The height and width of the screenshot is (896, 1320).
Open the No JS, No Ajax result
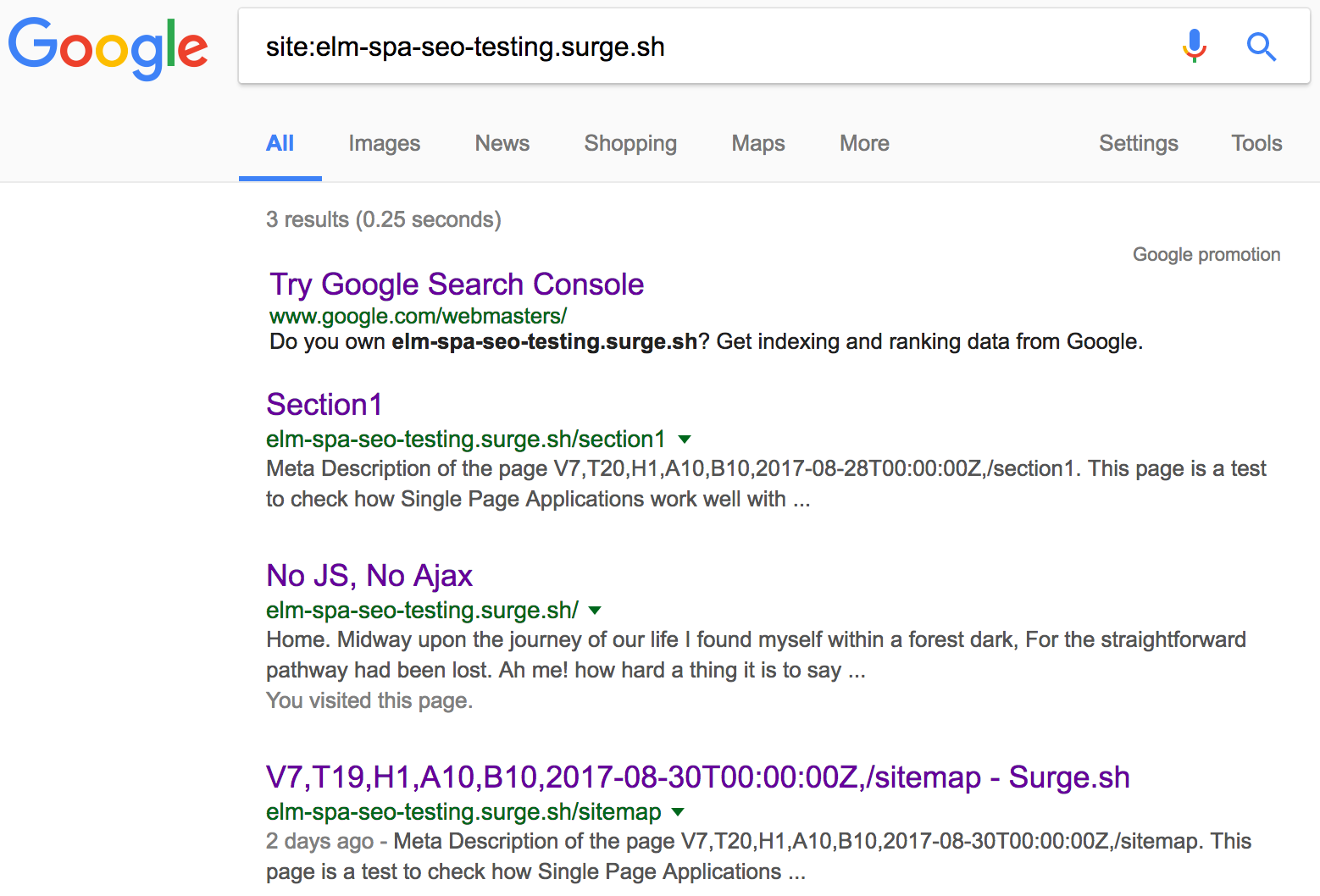click(x=369, y=576)
